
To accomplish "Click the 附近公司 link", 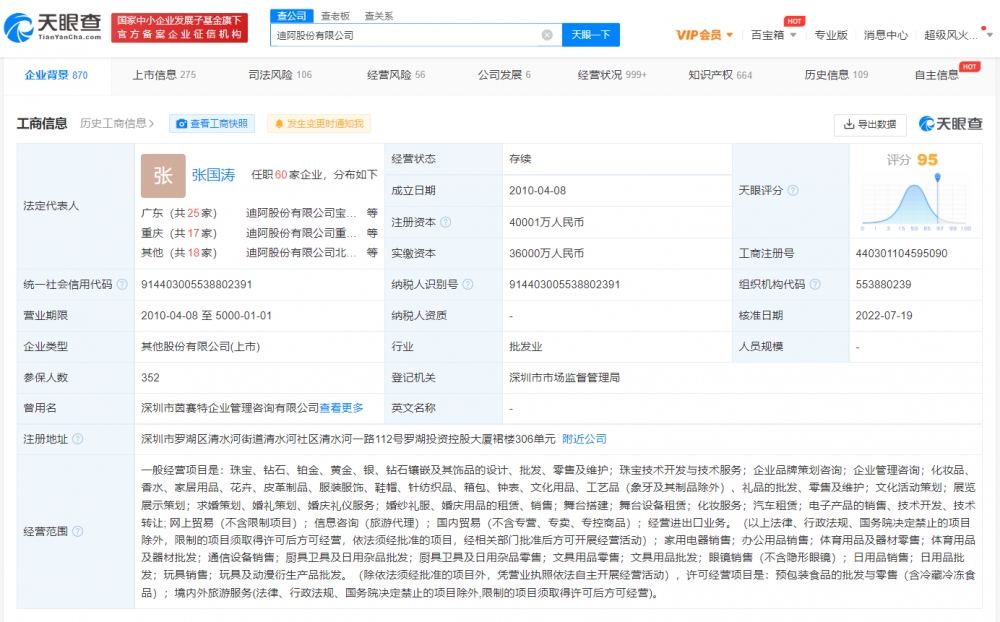I will pos(584,439).
